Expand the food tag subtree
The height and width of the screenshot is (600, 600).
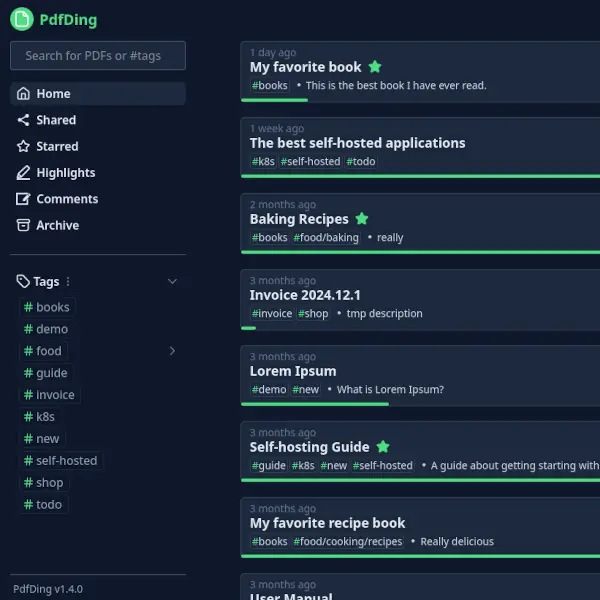pyautogui.click(x=172, y=351)
